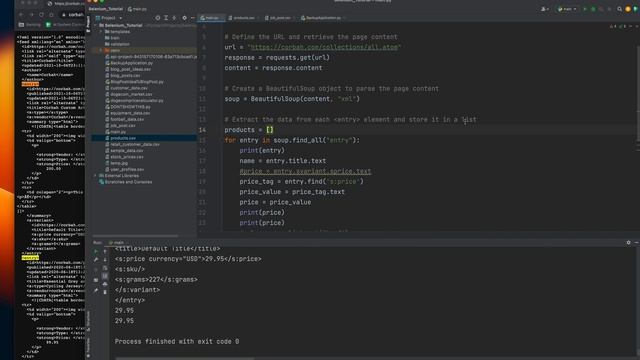Place cursor on line 14 products list
The height and width of the screenshot is (360, 640).
pos(249,130)
